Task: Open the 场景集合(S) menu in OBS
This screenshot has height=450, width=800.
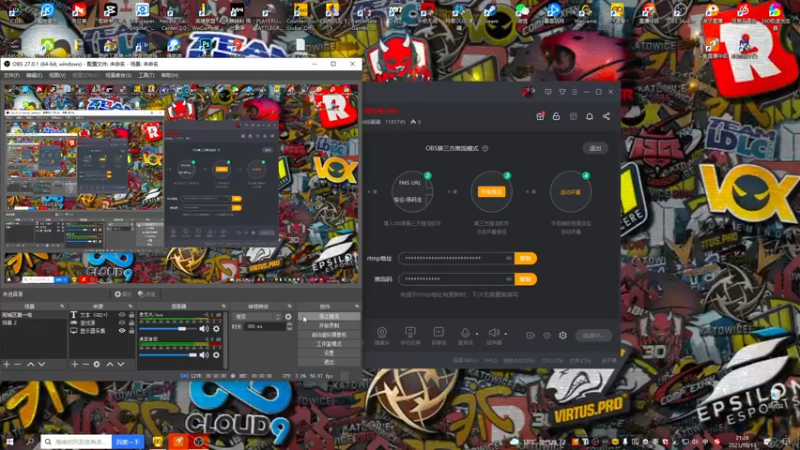Action: pyautogui.click(x=118, y=76)
